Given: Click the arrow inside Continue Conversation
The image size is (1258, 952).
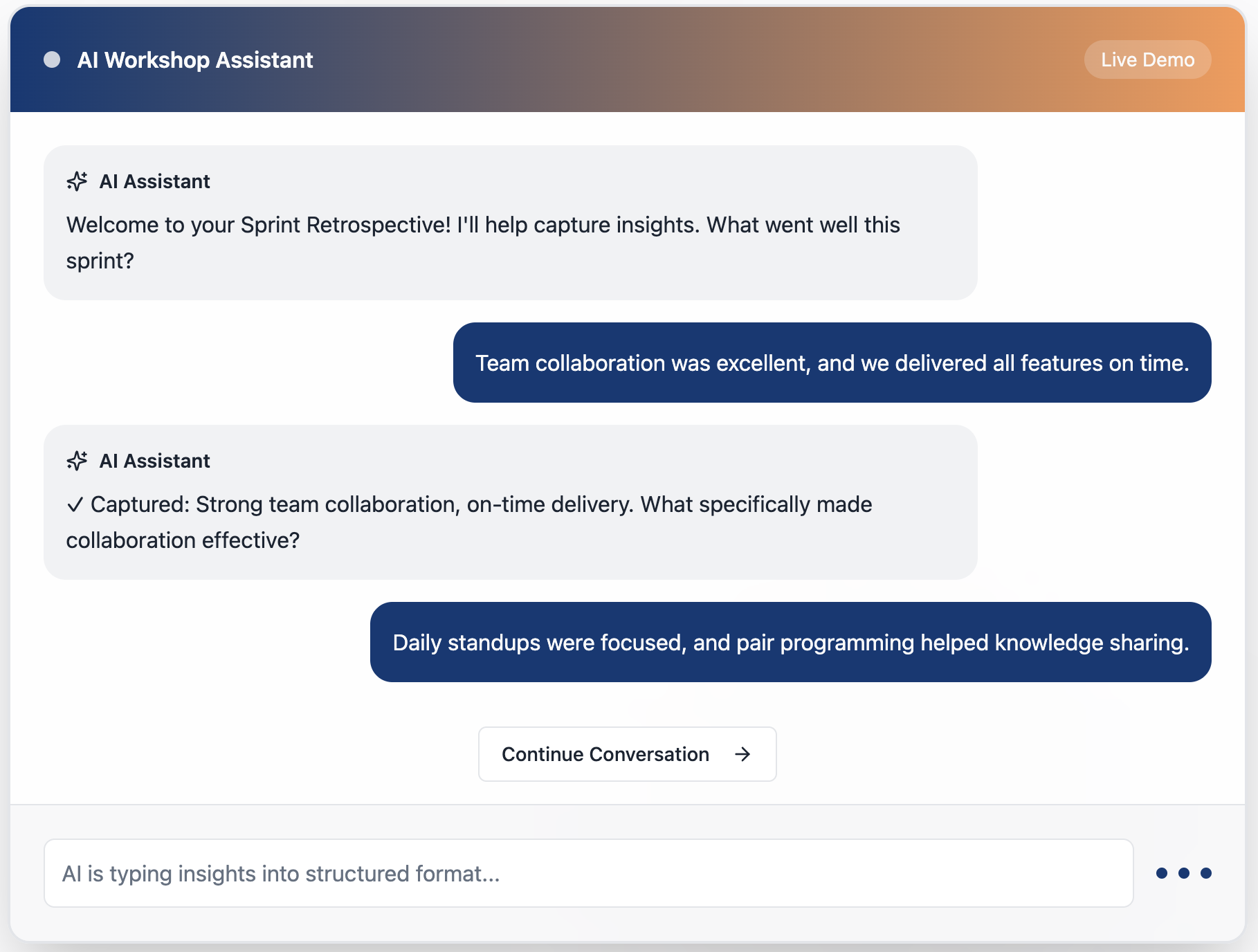Looking at the screenshot, I should (743, 754).
